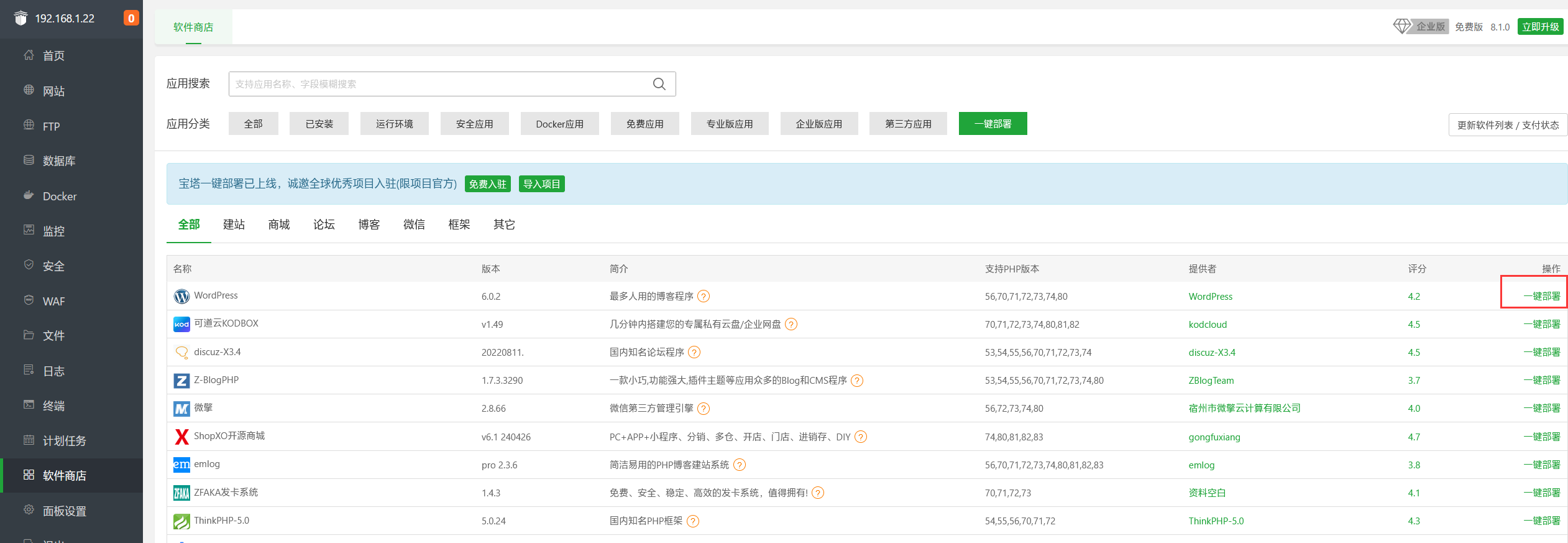Click the 免费入驻 button
The width and height of the screenshot is (1568, 543).
point(488,184)
